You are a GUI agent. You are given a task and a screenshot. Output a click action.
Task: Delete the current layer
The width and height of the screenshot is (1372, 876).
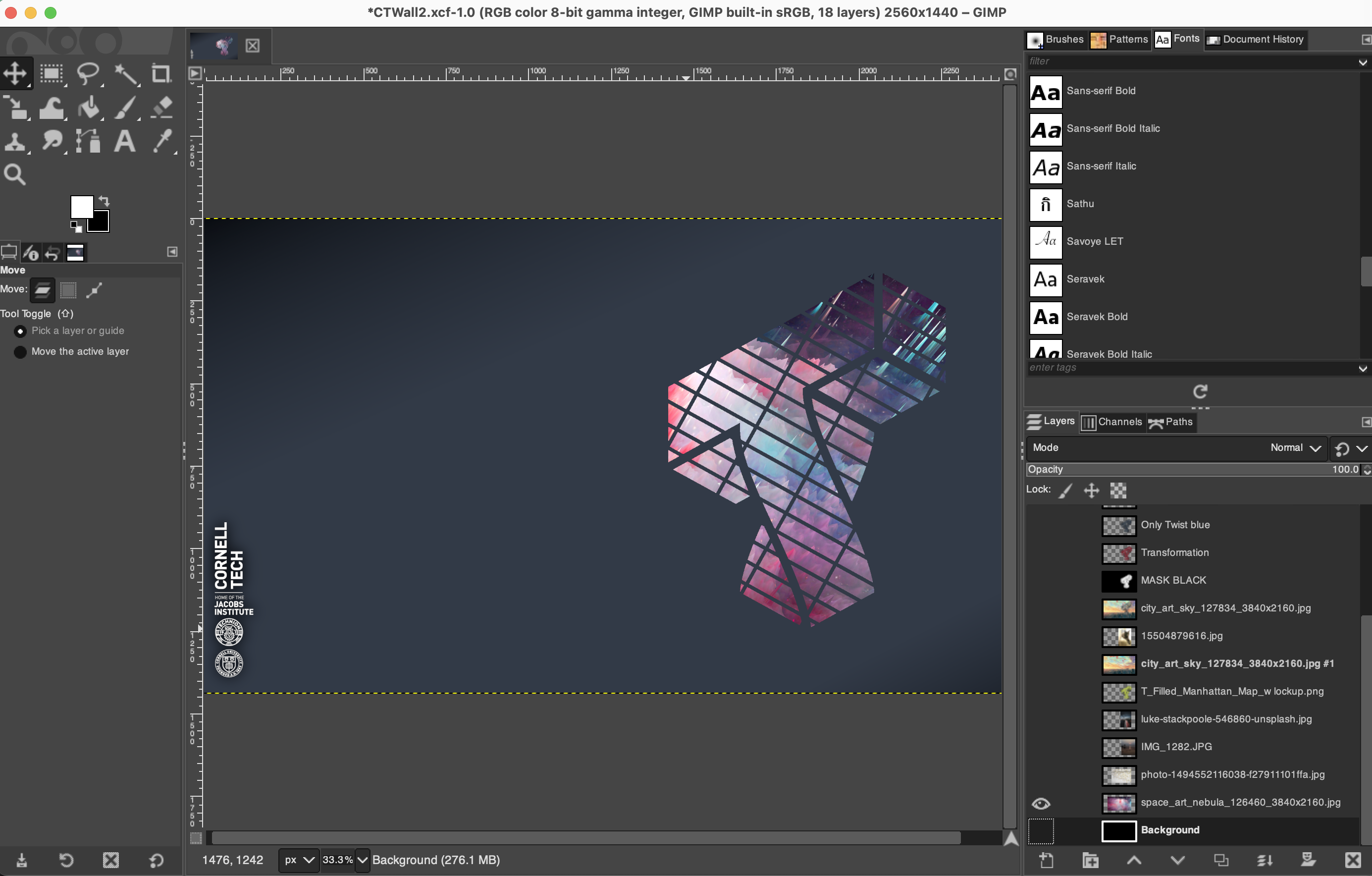click(1353, 860)
